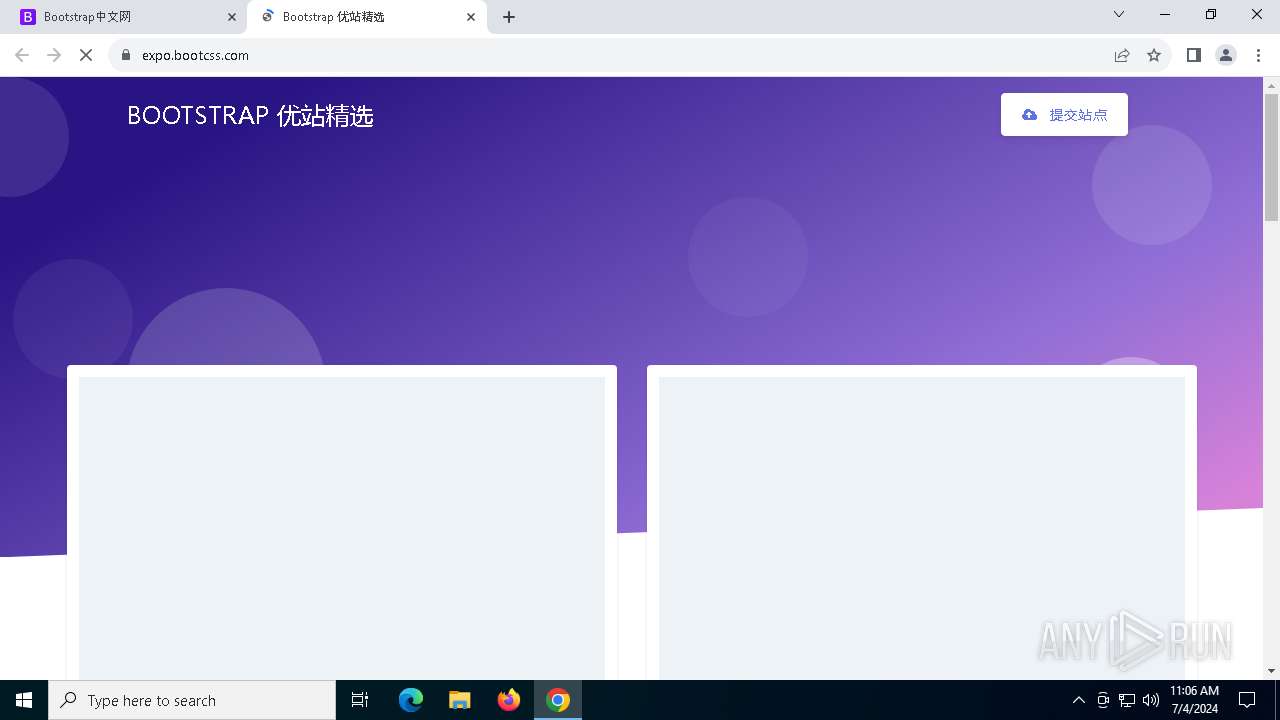Bookmark this page with star icon
The height and width of the screenshot is (720, 1280).
[1154, 55]
